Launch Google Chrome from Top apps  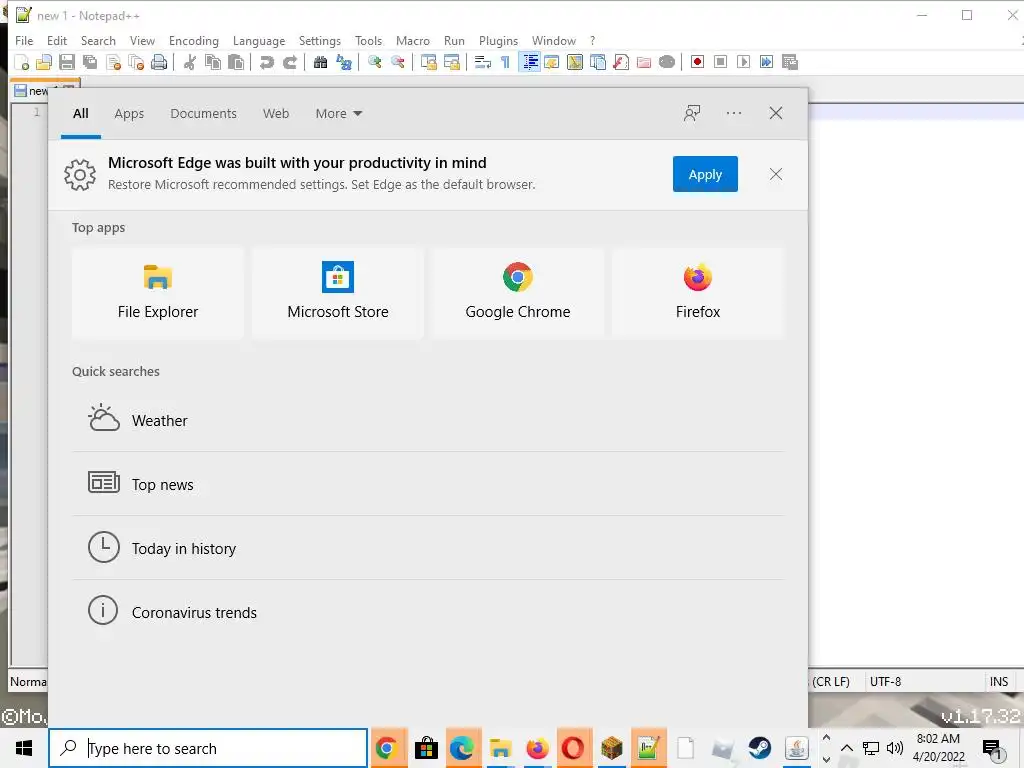(x=517, y=293)
